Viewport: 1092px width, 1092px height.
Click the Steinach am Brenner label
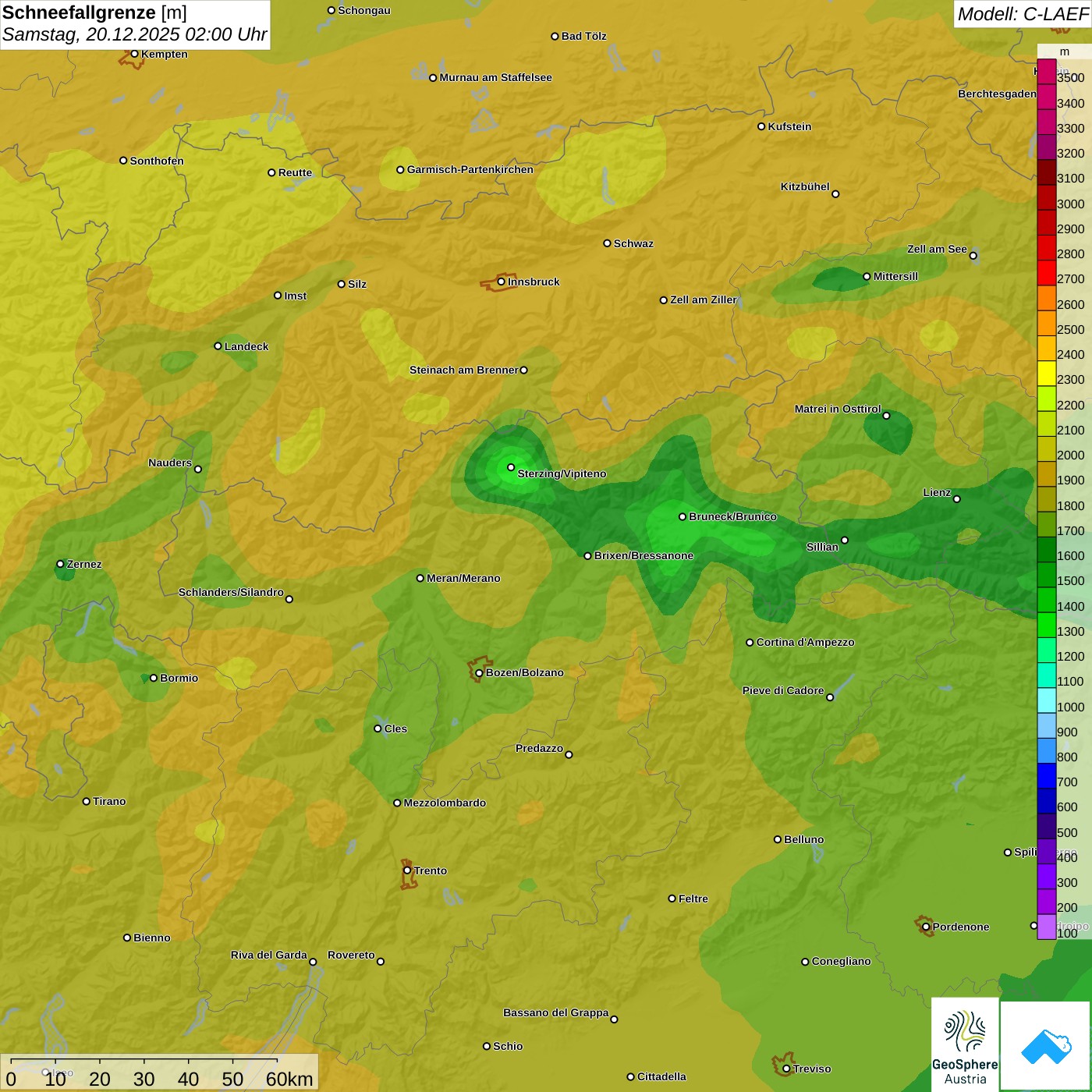point(464,370)
